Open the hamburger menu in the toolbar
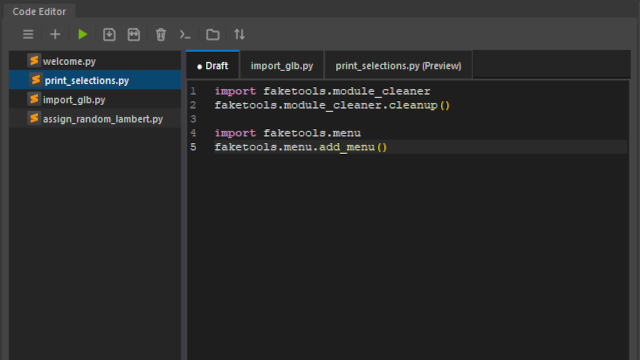The width and height of the screenshot is (640, 360). 28,34
